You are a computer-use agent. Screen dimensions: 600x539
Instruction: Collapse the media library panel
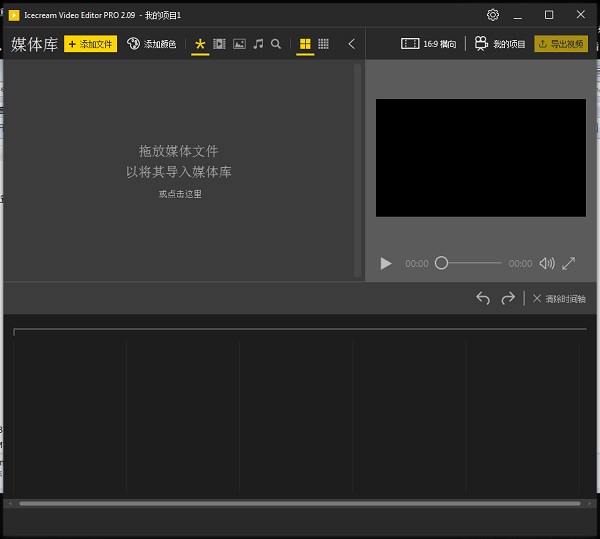point(352,44)
